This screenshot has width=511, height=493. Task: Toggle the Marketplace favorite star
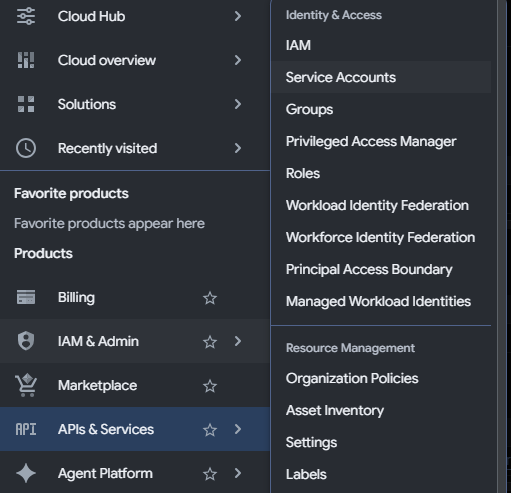tap(210, 386)
